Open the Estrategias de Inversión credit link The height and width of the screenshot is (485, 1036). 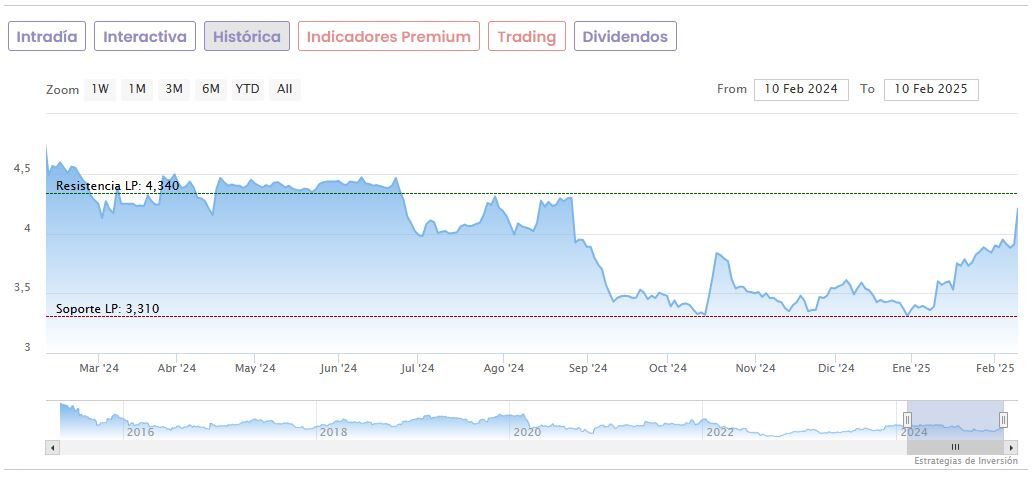click(965, 461)
